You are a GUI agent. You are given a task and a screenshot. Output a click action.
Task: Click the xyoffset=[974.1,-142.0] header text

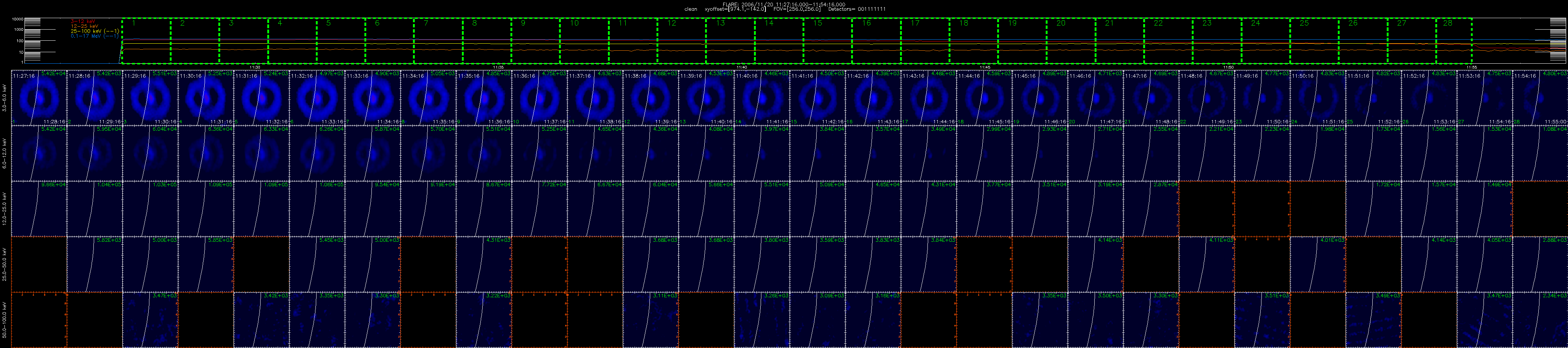click(735, 9)
